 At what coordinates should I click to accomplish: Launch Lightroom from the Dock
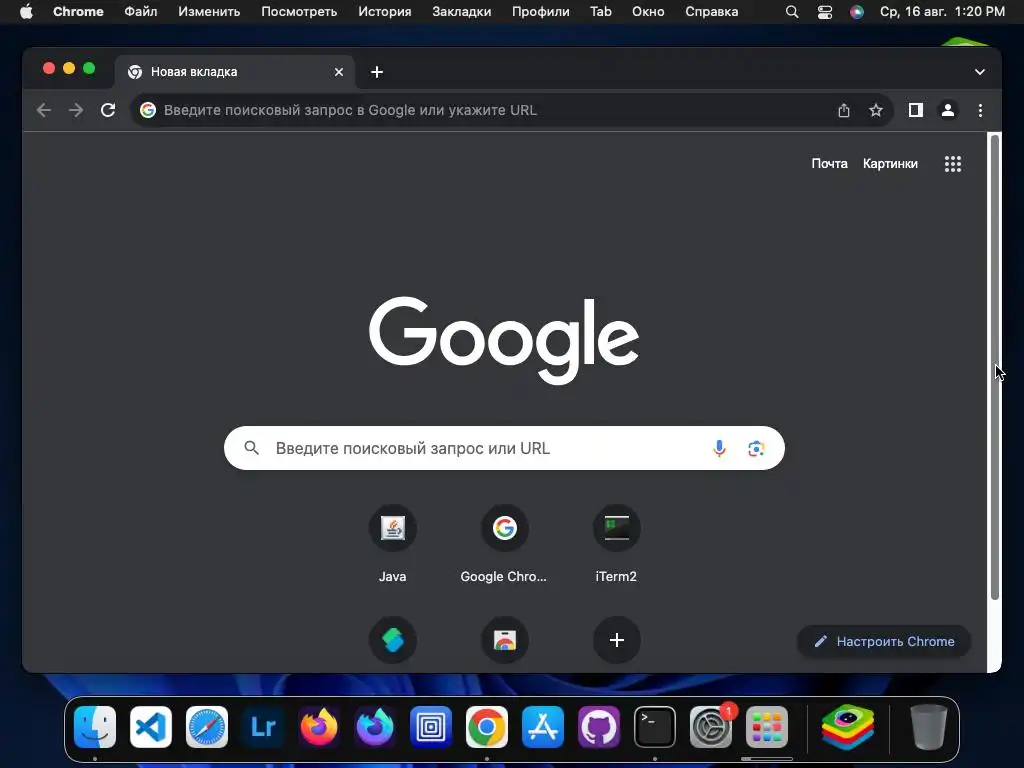[263, 727]
